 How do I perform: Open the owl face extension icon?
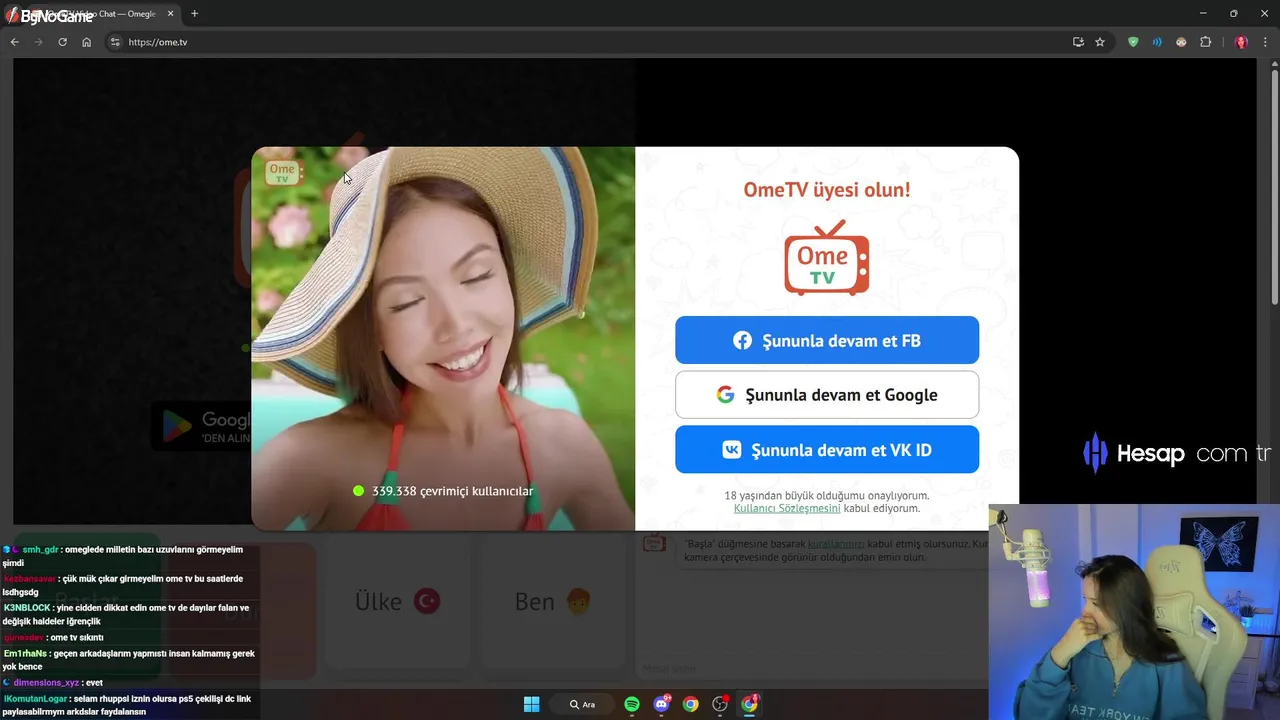pos(1181,42)
